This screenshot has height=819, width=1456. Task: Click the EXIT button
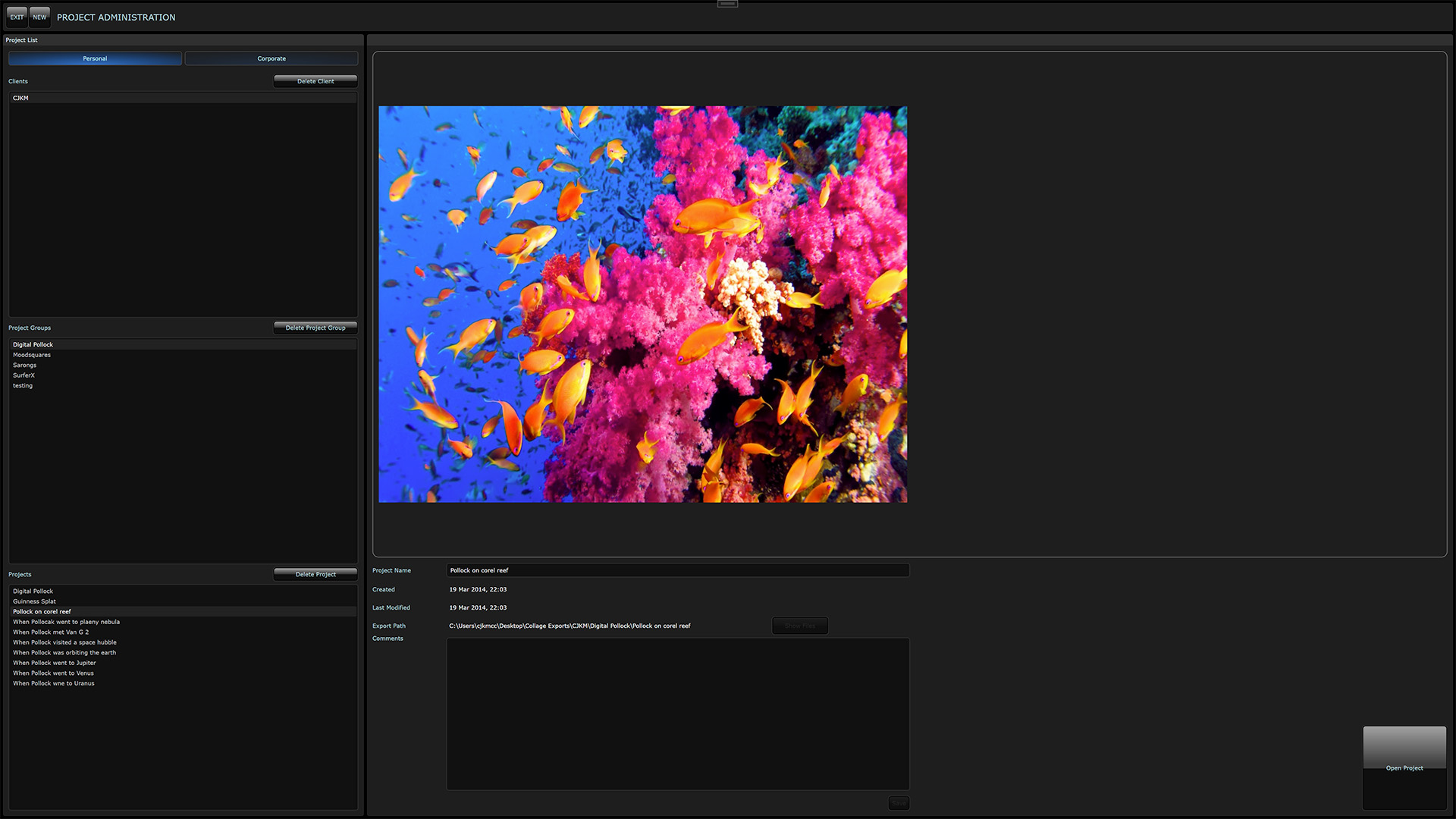[17, 17]
